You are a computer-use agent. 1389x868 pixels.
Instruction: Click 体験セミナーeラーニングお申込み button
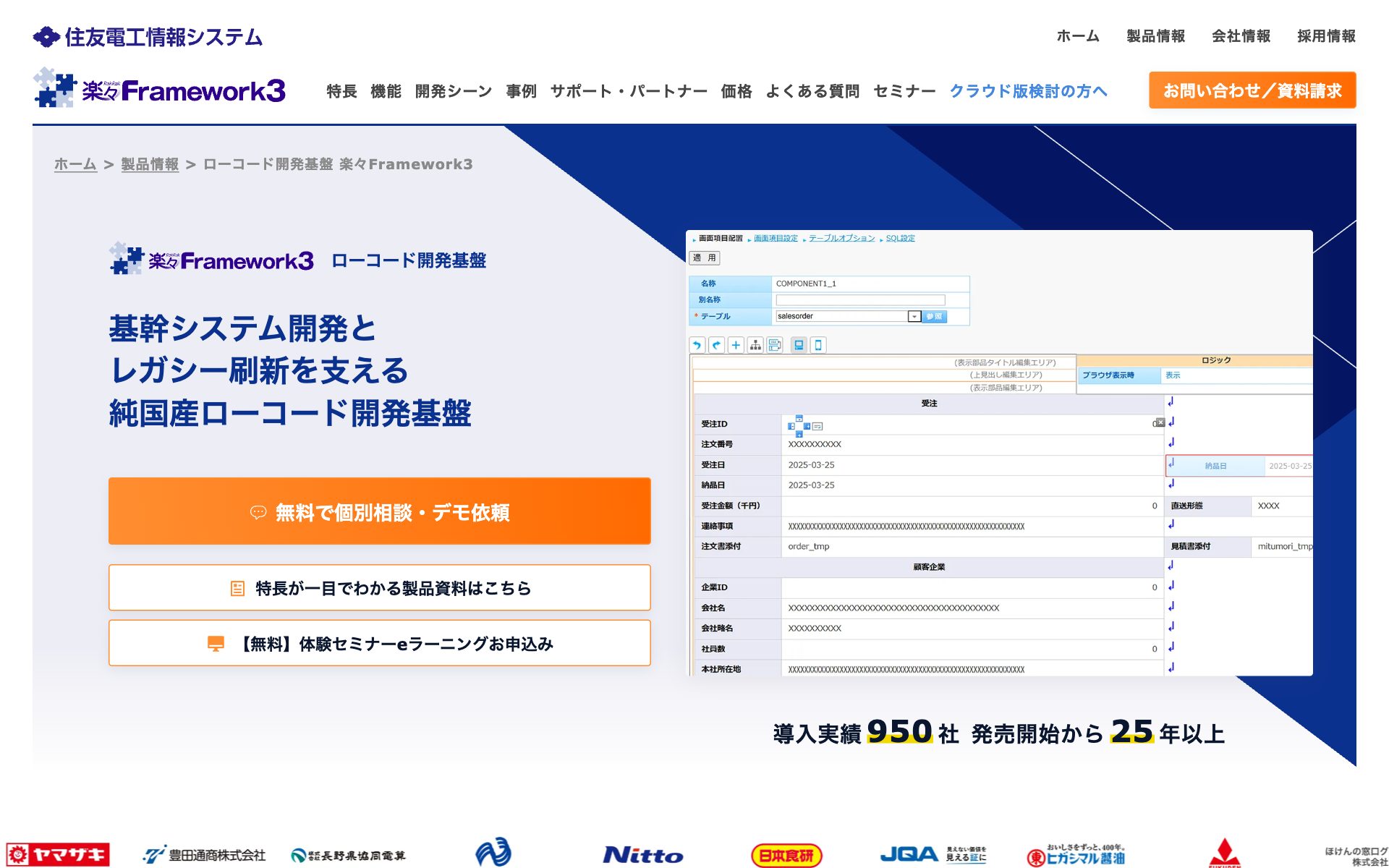[x=380, y=643]
